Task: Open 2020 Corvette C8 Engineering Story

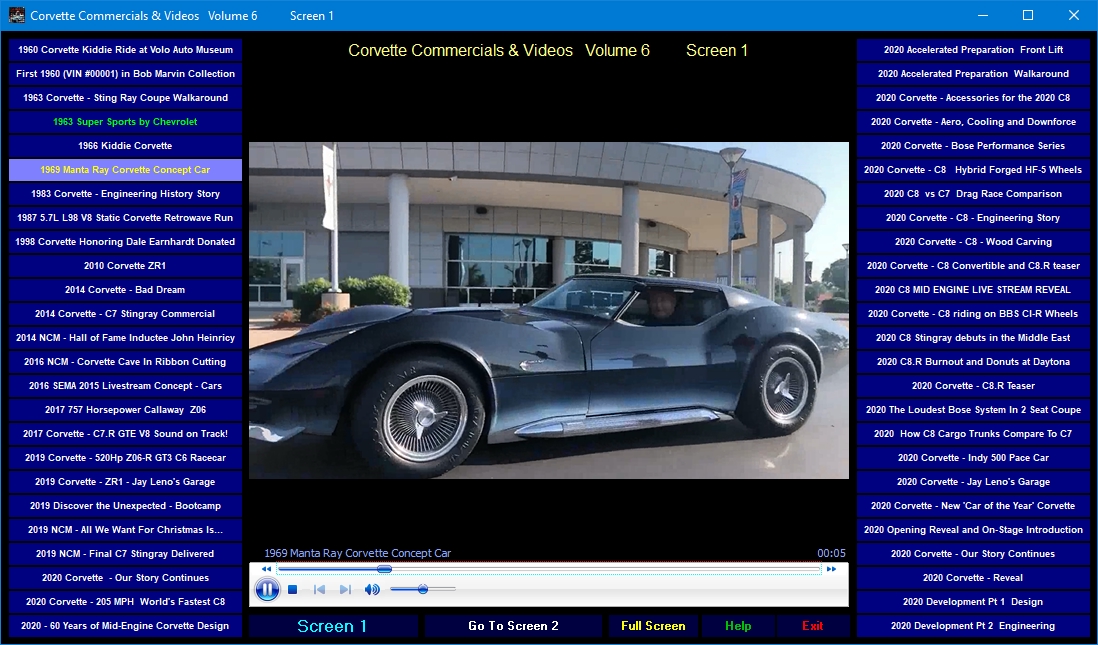Action: click(973, 218)
